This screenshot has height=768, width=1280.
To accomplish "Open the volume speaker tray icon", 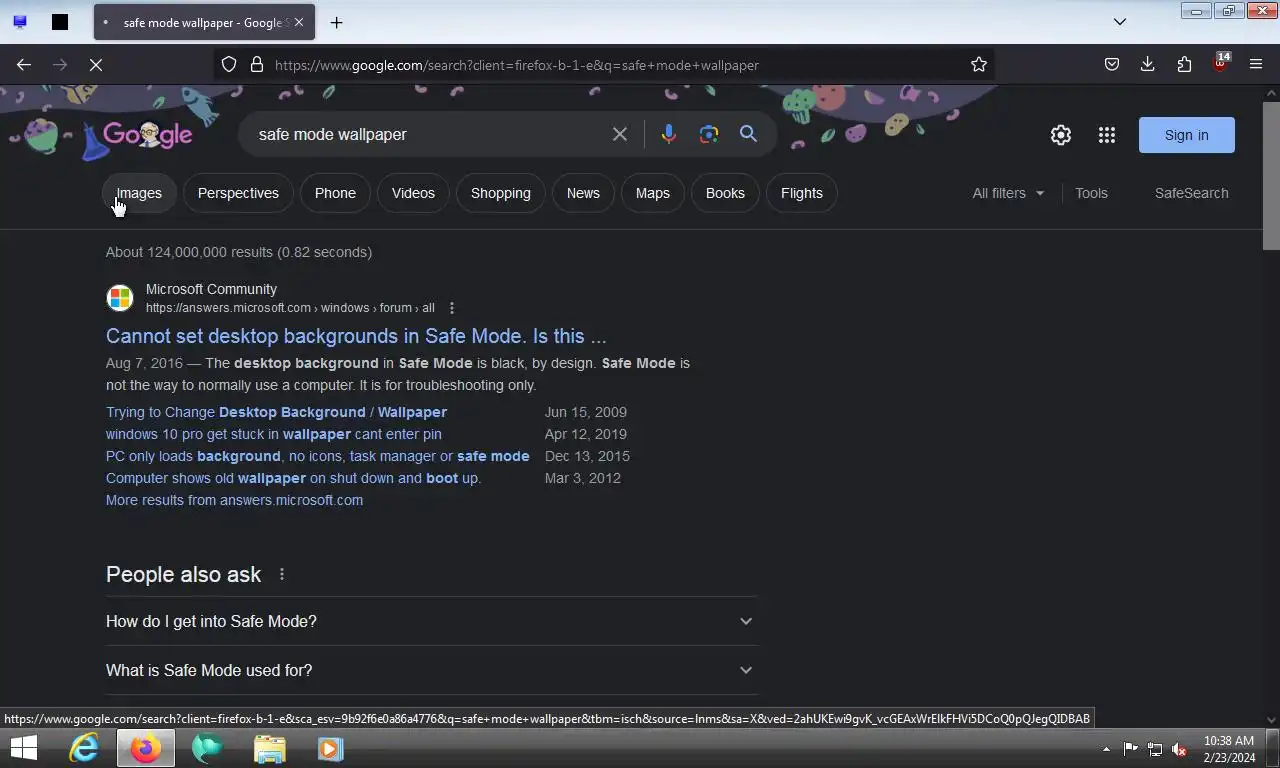I will click(1179, 749).
